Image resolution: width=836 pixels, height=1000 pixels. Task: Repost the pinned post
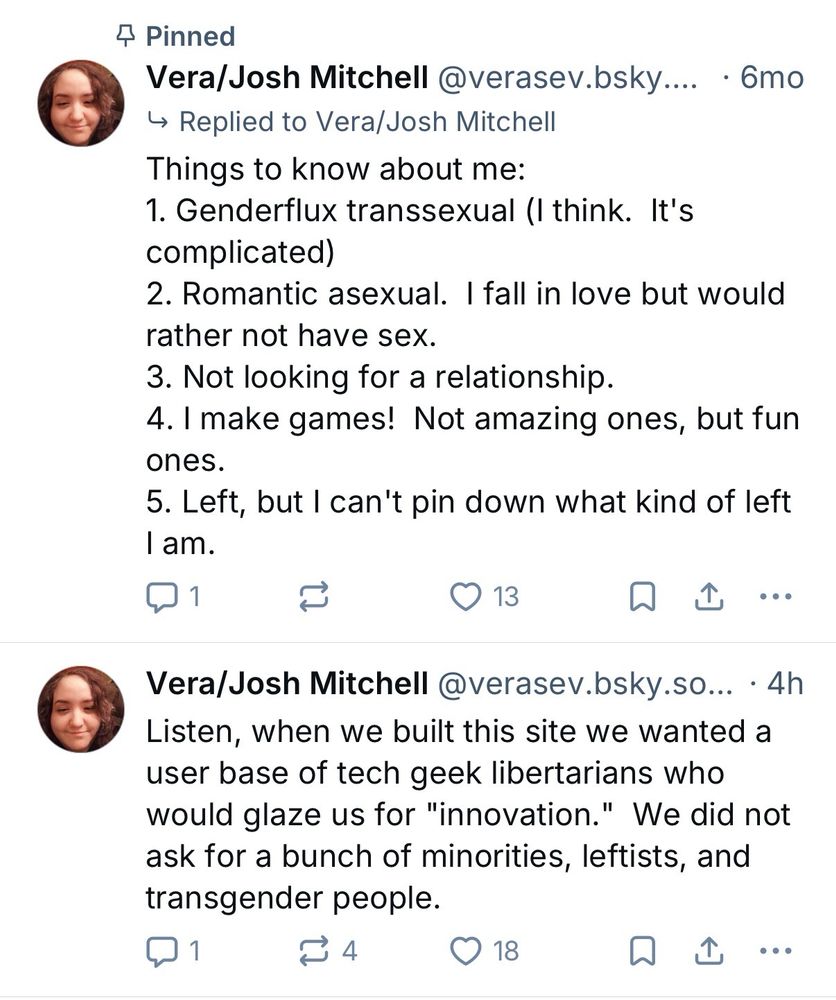313,597
